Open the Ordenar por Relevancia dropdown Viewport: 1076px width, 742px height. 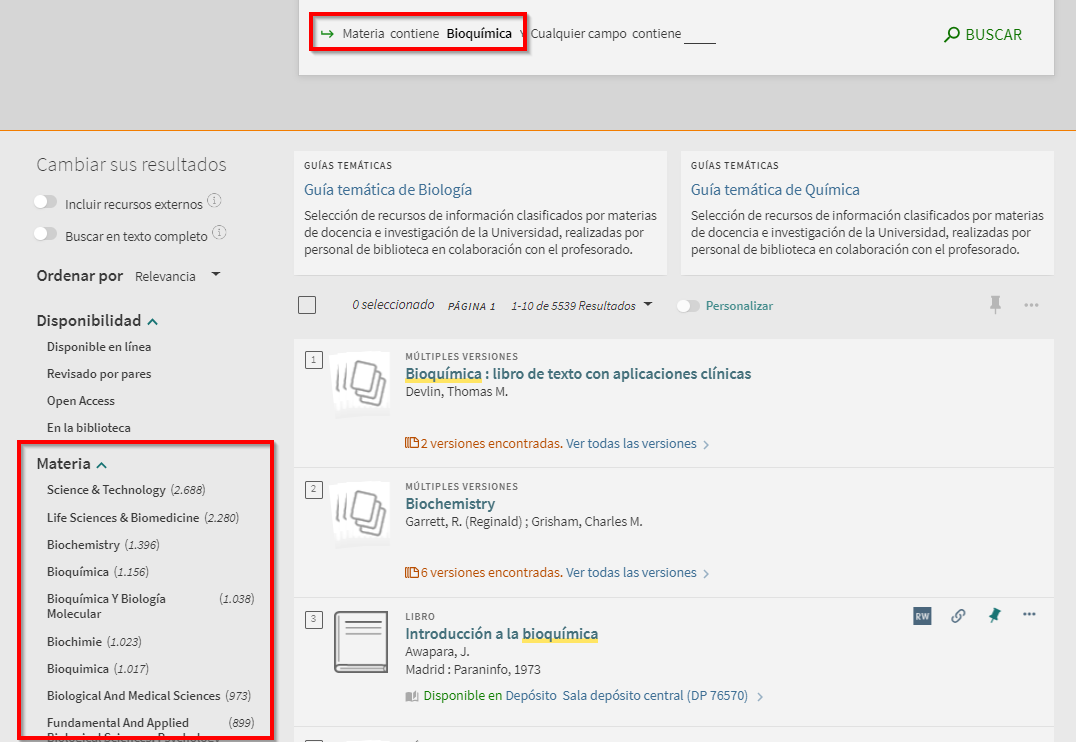coord(177,276)
